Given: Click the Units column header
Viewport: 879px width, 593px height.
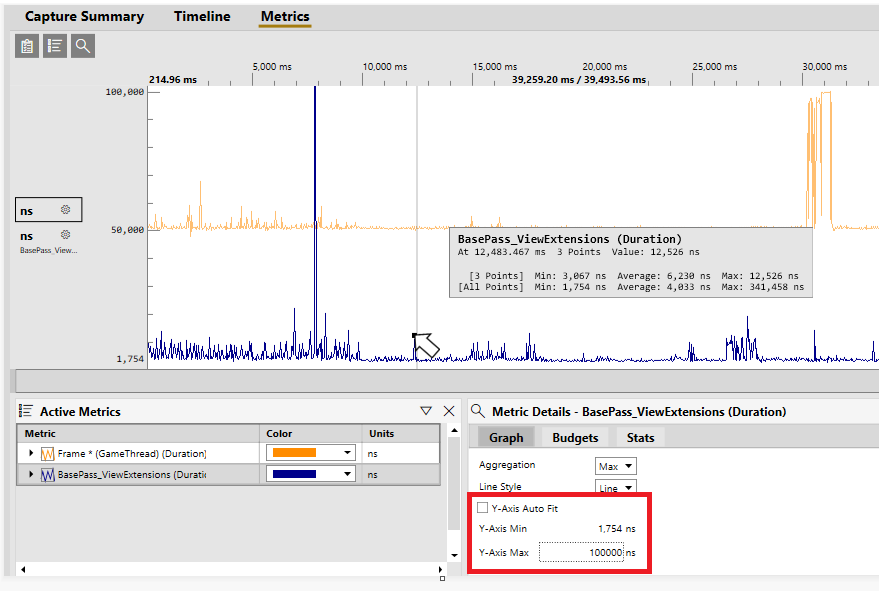Looking at the screenshot, I should [401, 433].
